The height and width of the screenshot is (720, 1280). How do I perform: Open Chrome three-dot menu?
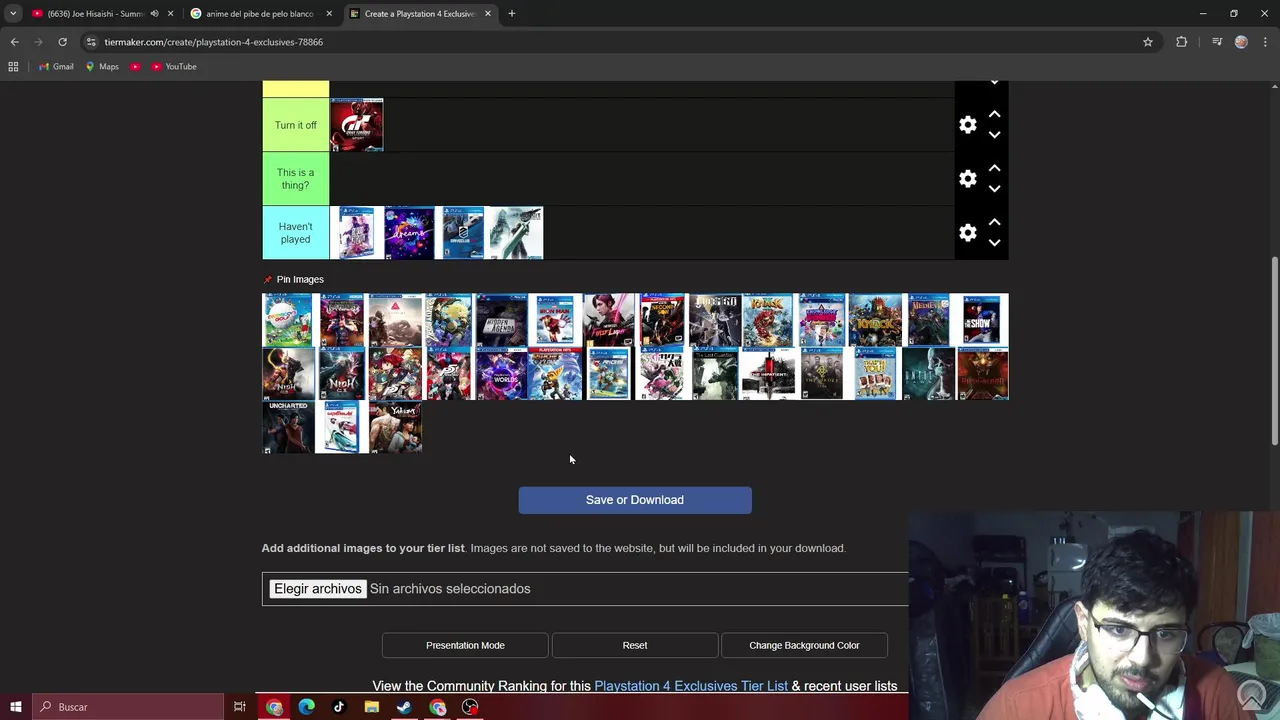point(1266,42)
